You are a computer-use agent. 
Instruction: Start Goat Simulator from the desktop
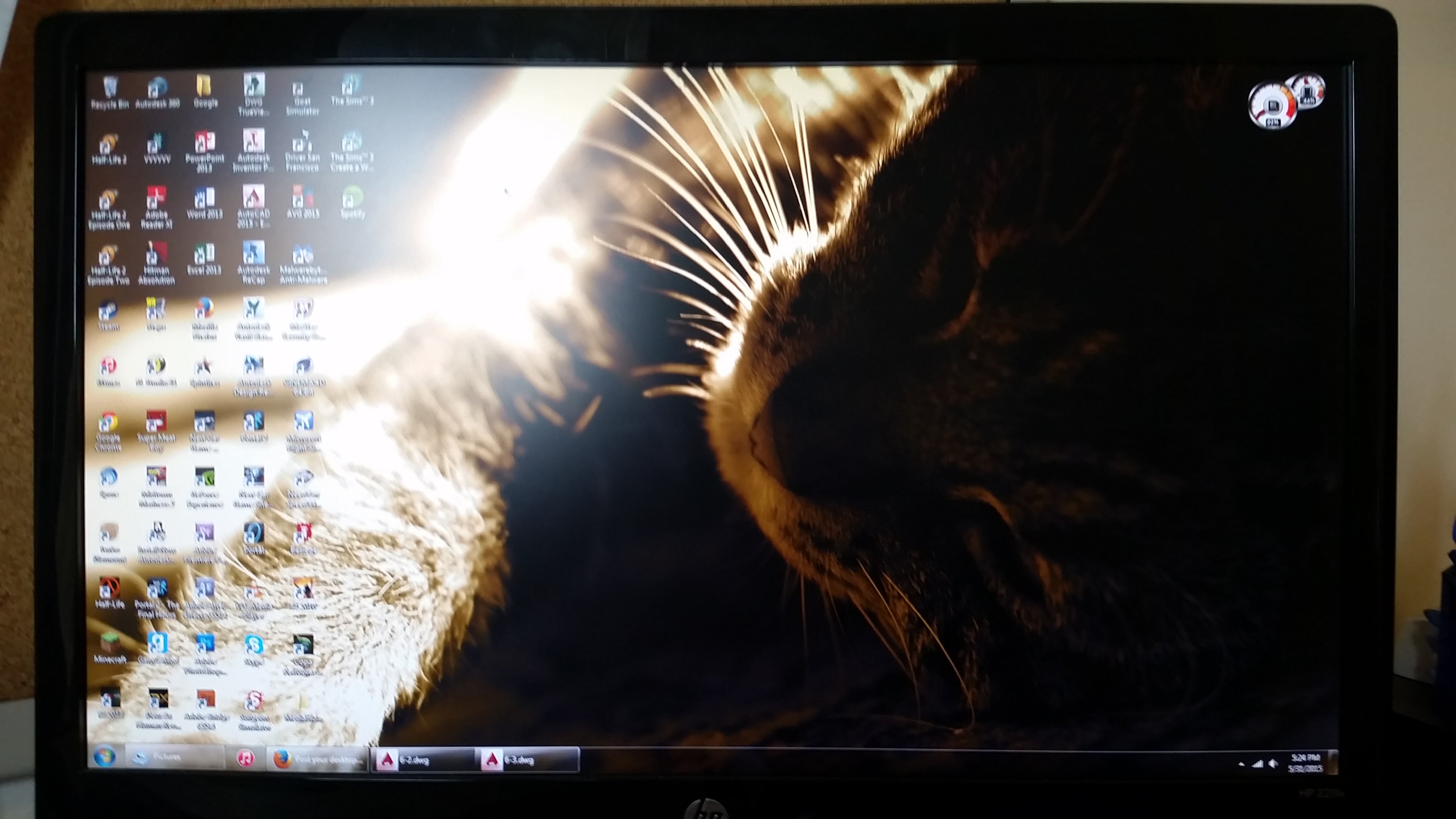coord(302,98)
